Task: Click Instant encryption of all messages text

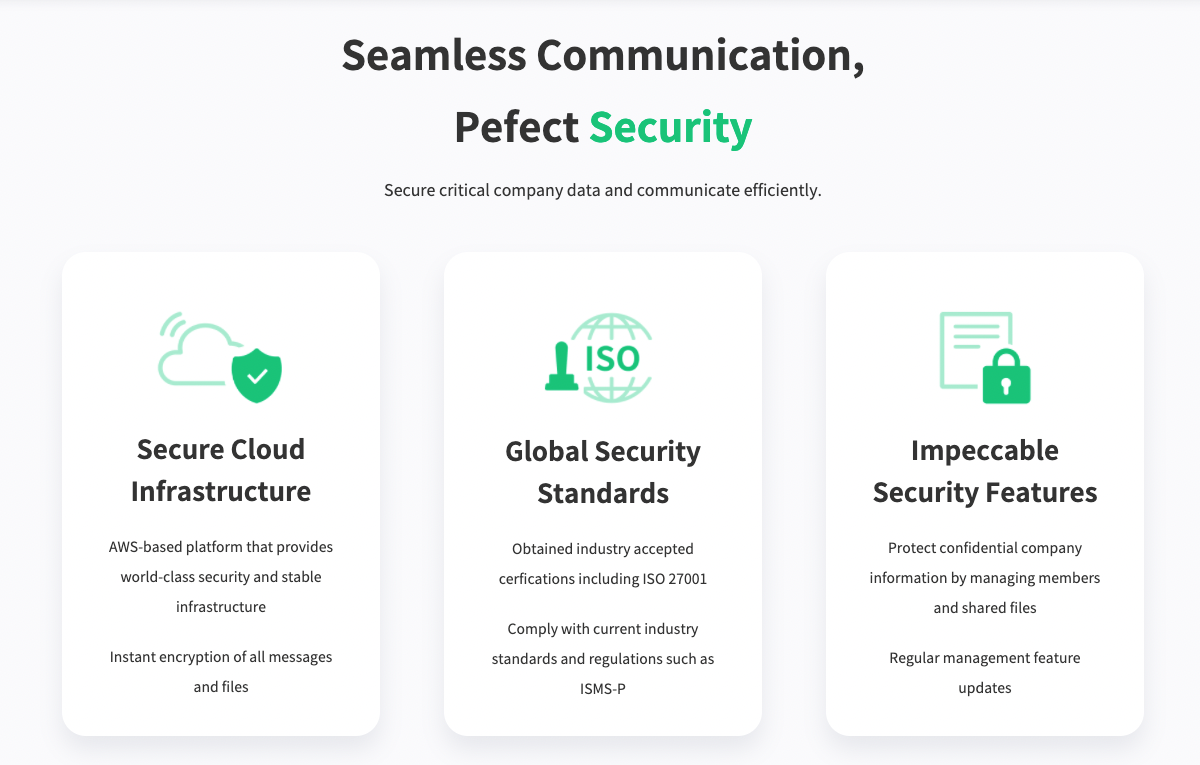Action: (x=221, y=672)
